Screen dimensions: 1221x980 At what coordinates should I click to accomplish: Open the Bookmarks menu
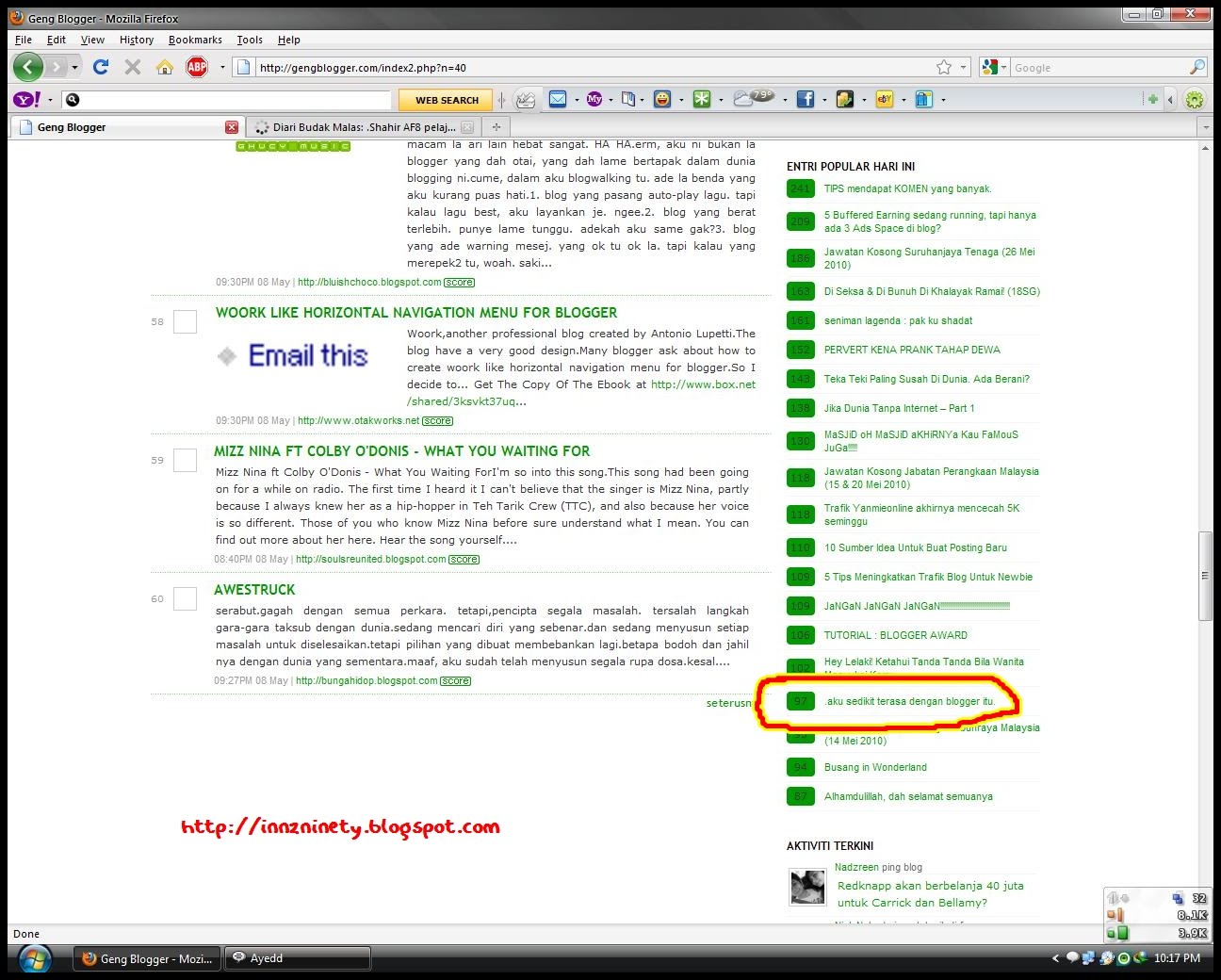195,40
